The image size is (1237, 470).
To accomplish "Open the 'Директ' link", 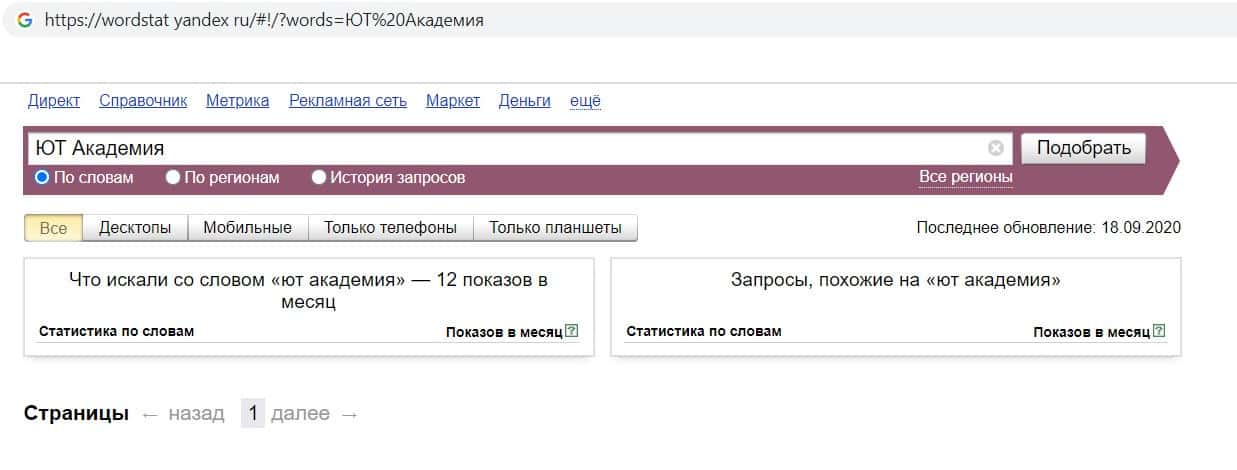I will click(54, 100).
